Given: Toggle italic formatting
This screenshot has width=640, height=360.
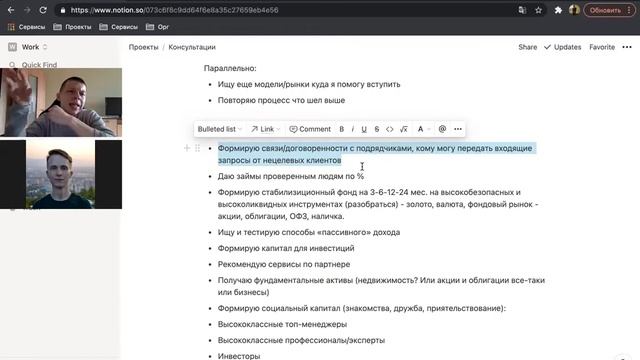Looking at the screenshot, I should click(x=353, y=129).
